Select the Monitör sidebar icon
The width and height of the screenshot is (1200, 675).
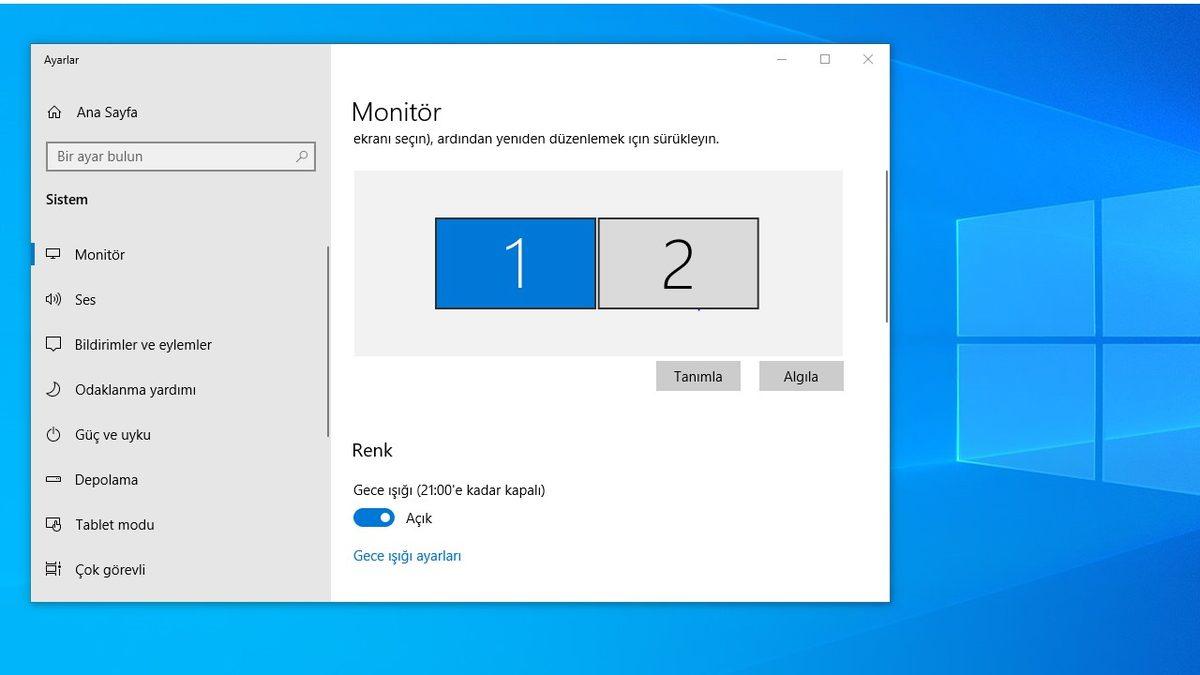56,254
